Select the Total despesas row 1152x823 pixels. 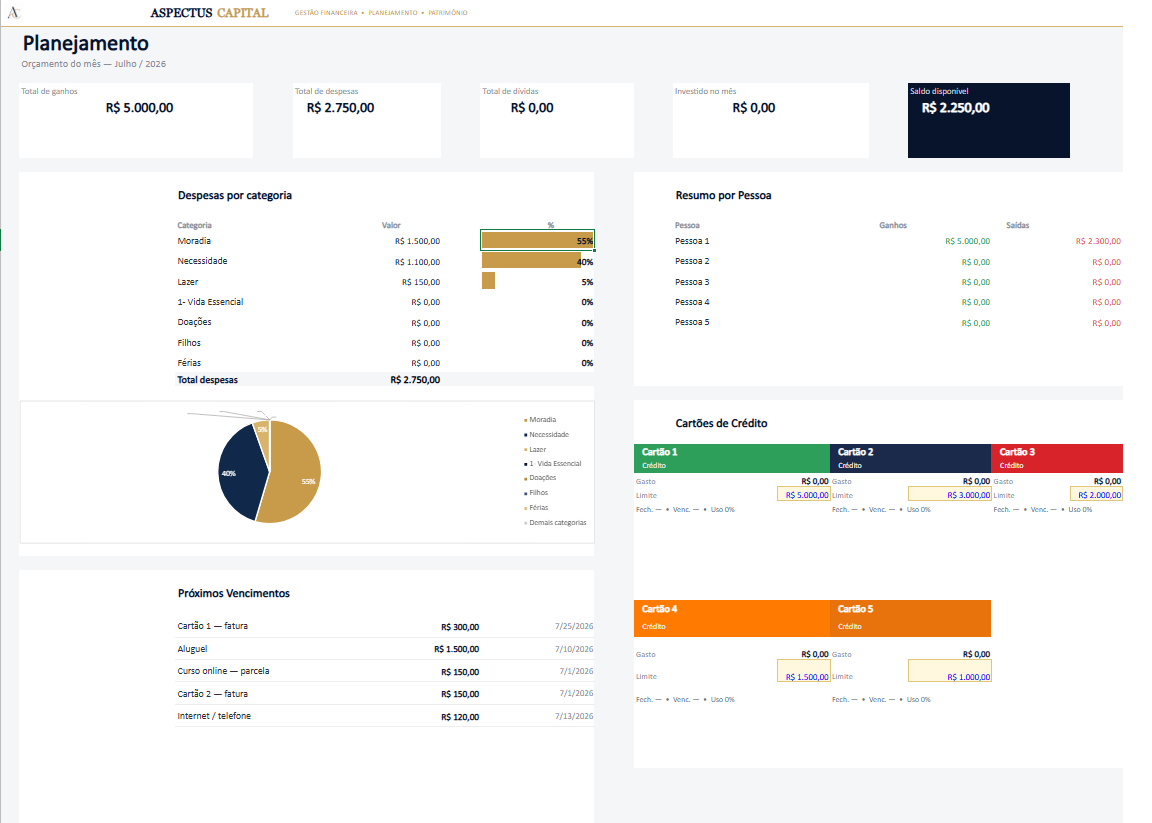pos(309,380)
